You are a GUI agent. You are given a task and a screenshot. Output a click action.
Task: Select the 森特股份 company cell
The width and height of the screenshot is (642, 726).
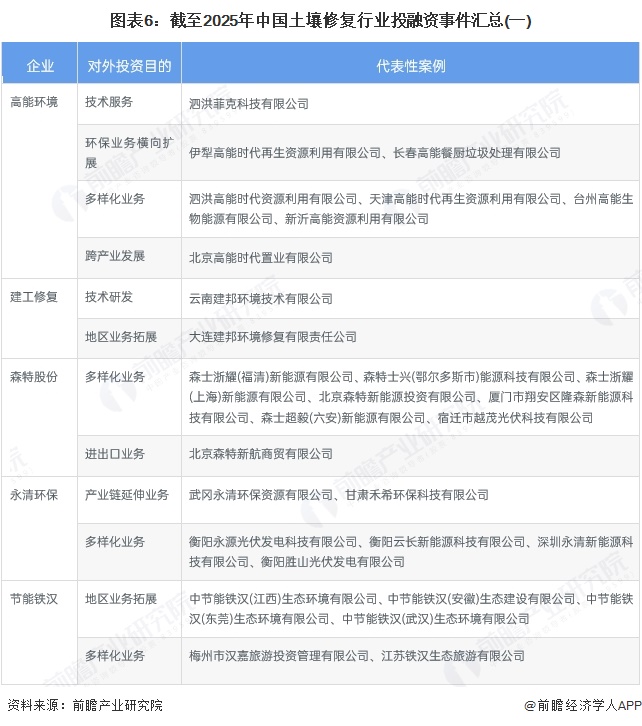pyautogui.click(x=39, y=418)
